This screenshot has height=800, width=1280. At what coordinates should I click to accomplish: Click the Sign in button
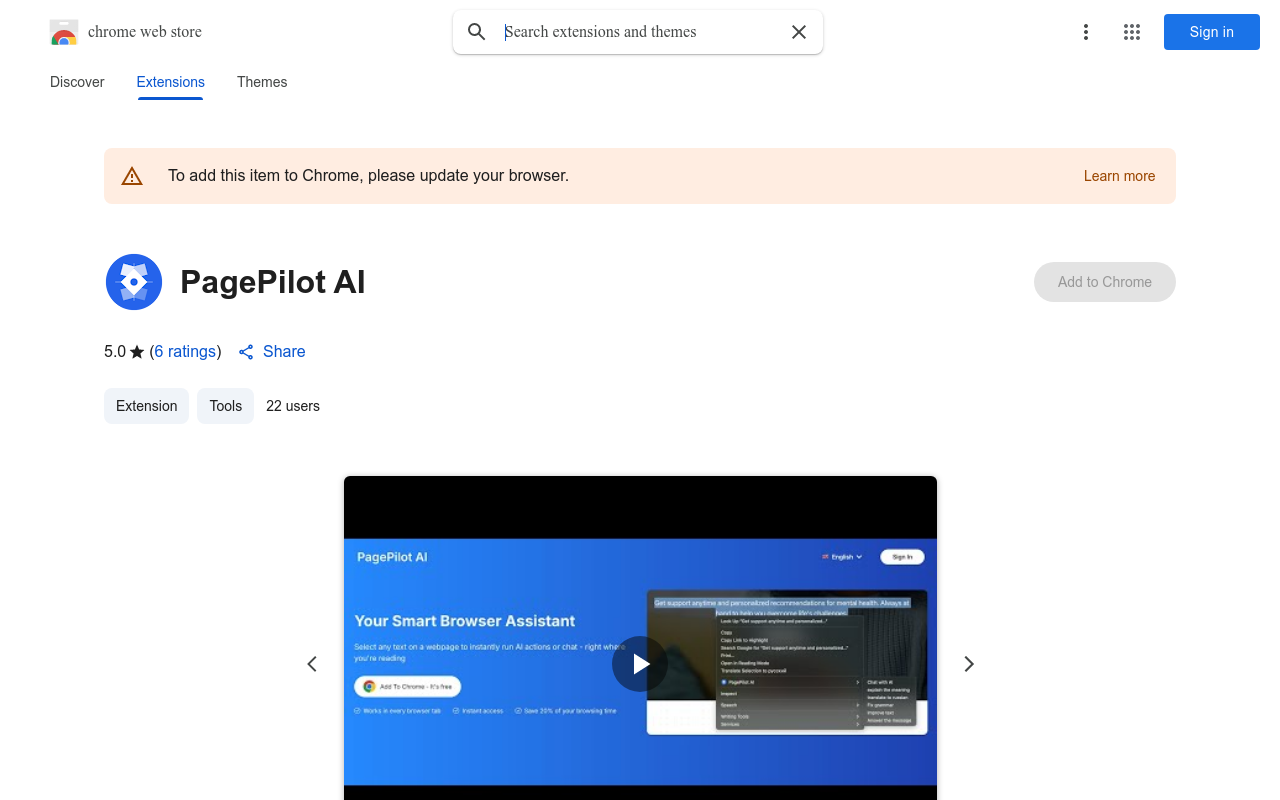pos(1212,32)
